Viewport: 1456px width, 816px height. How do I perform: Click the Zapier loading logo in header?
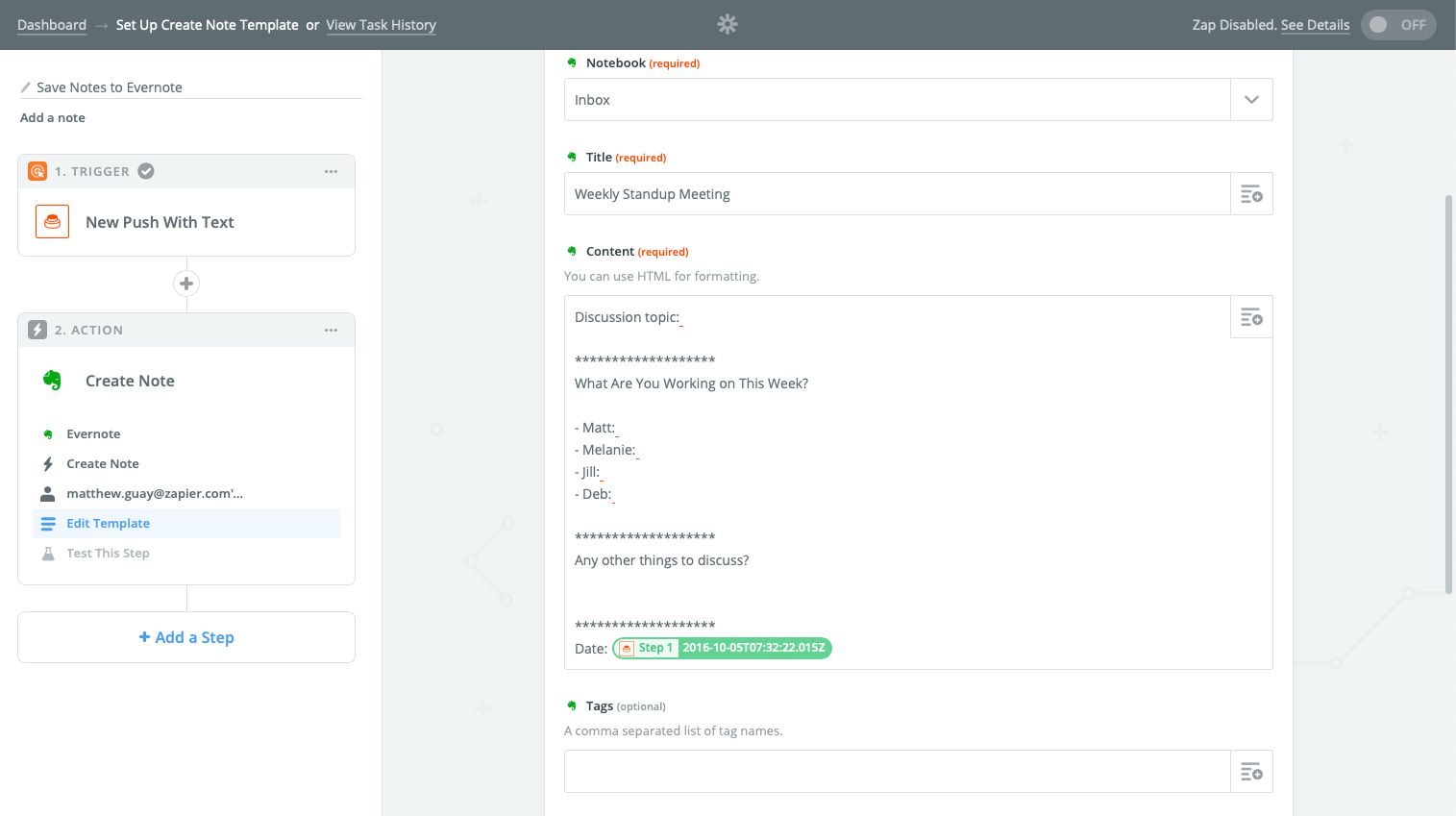[728, 24]
